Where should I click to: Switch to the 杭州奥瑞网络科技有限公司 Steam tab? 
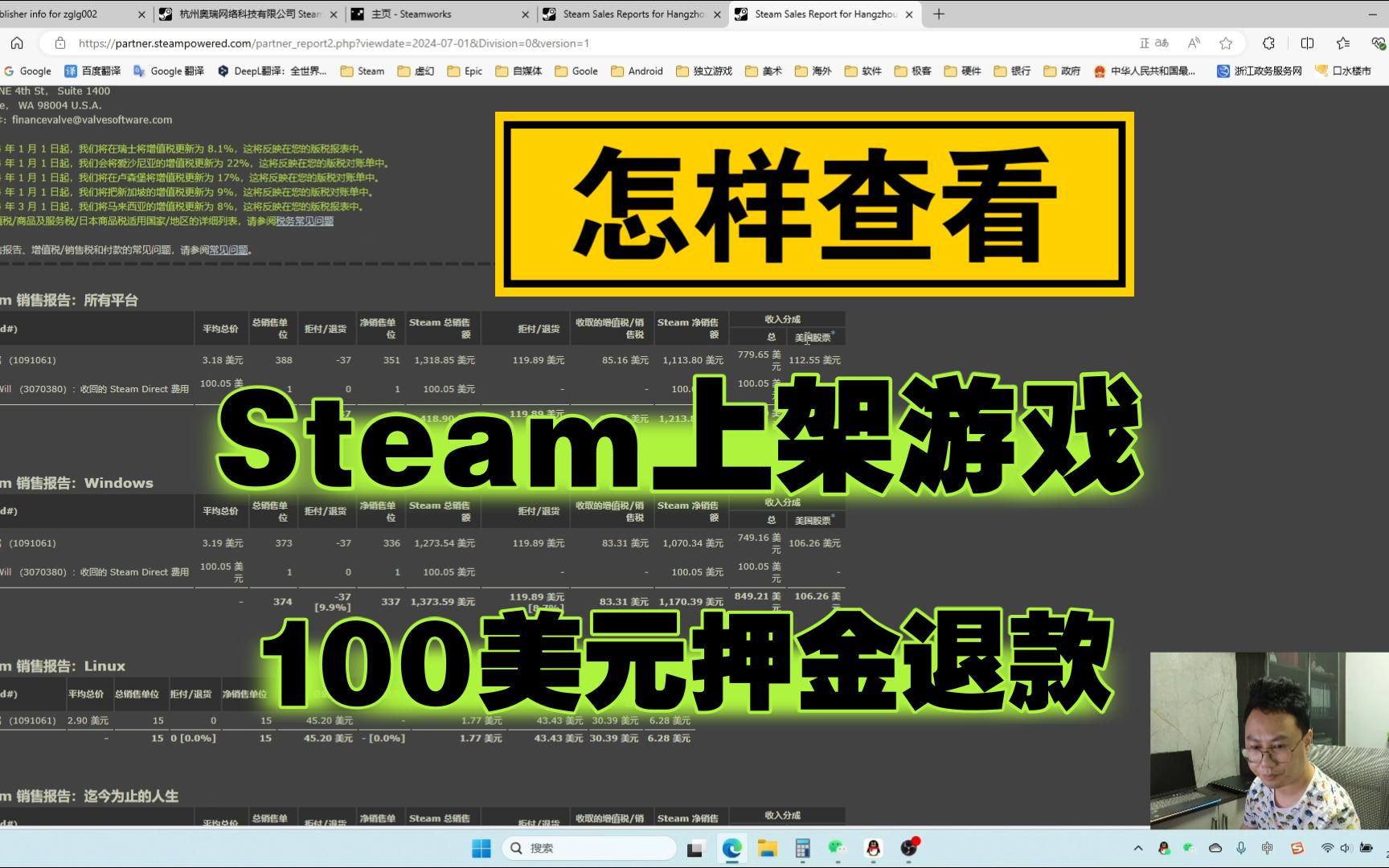coord(248,14)
